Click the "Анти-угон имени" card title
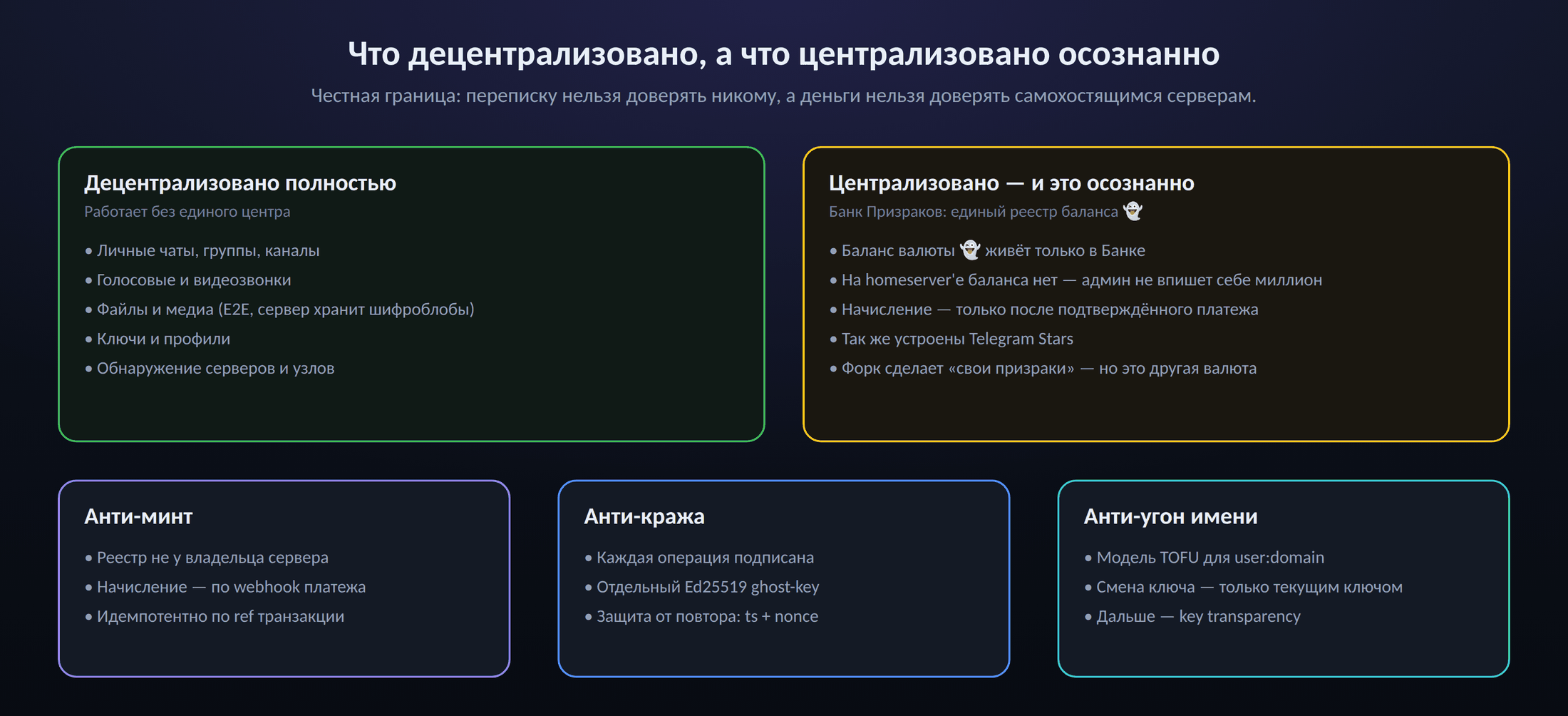 pos(1171,516)
